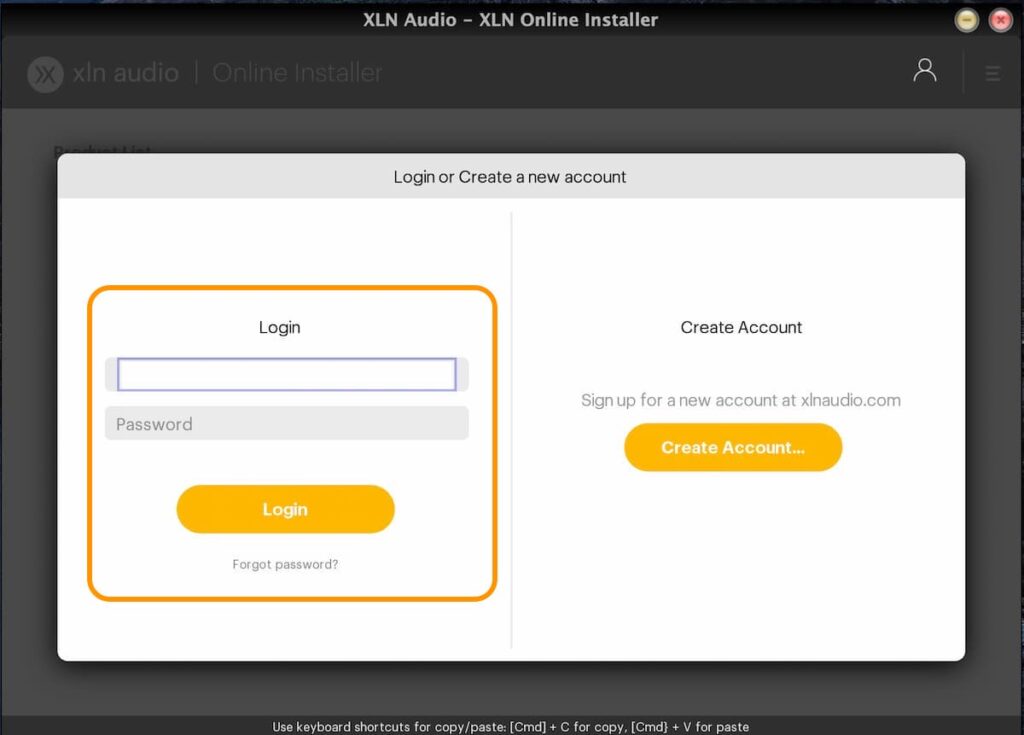Open the hamburger menu in the header
The image size is (1024, 735).
(993, 73)
